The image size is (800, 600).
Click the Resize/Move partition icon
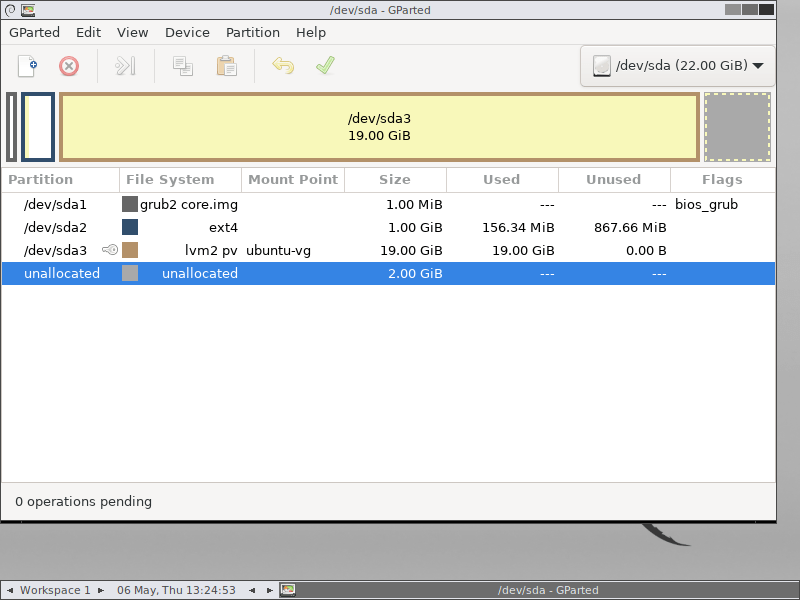(x=125, y=66)
